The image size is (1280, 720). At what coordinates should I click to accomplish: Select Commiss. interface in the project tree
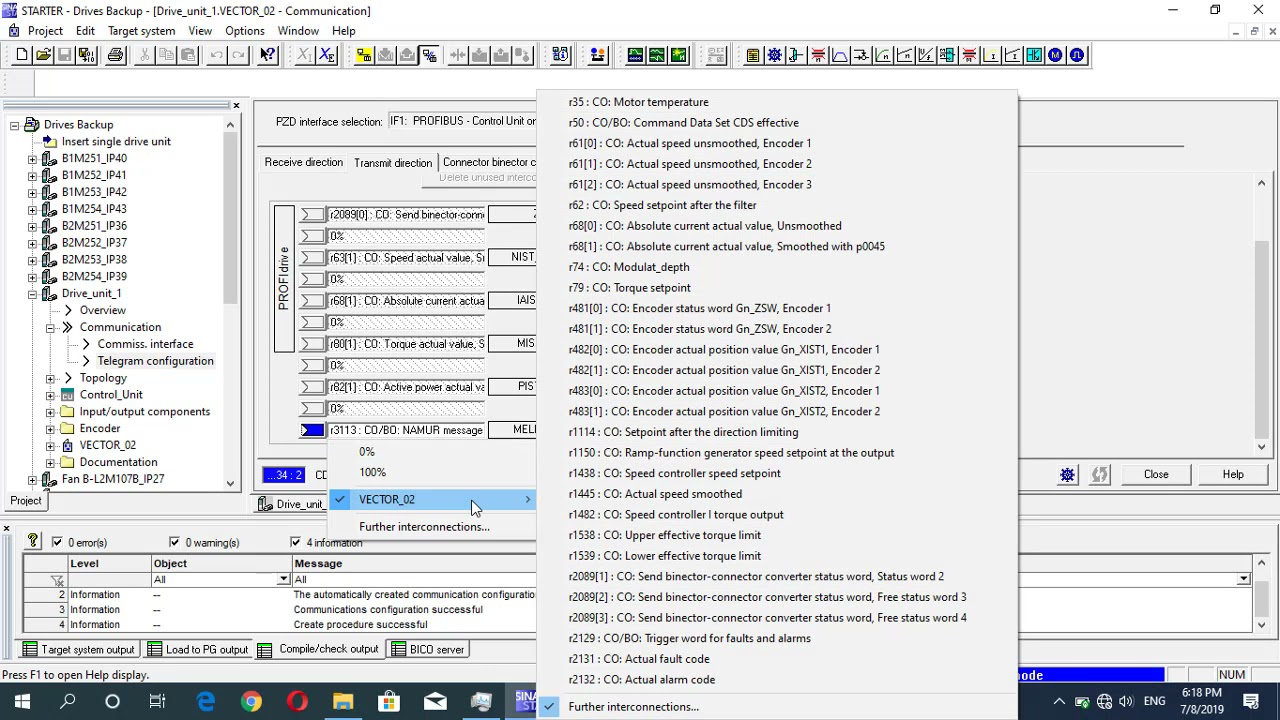pyautogui.click(x=145, y=344)
